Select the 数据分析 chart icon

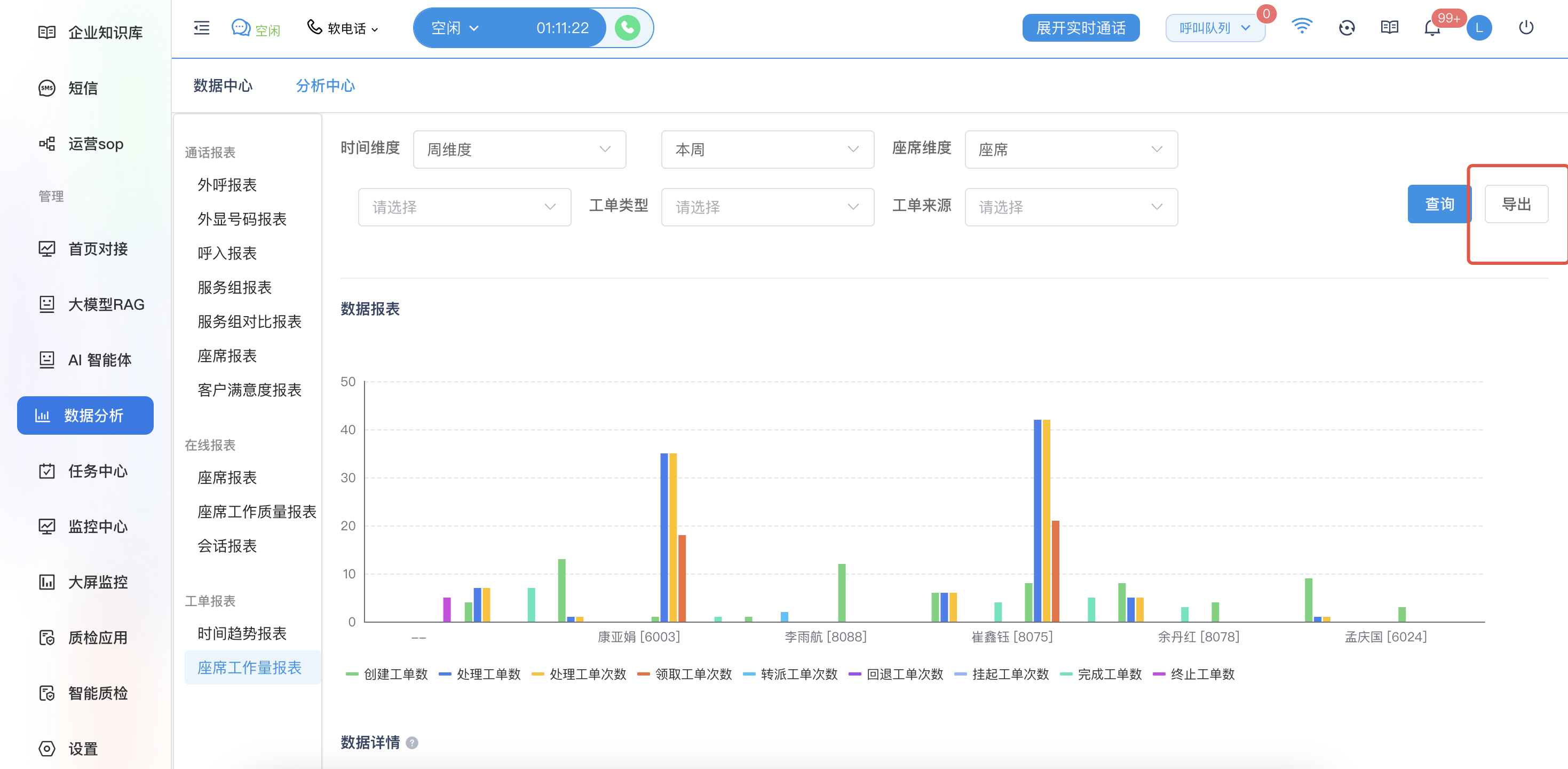(x=42, y=416)
